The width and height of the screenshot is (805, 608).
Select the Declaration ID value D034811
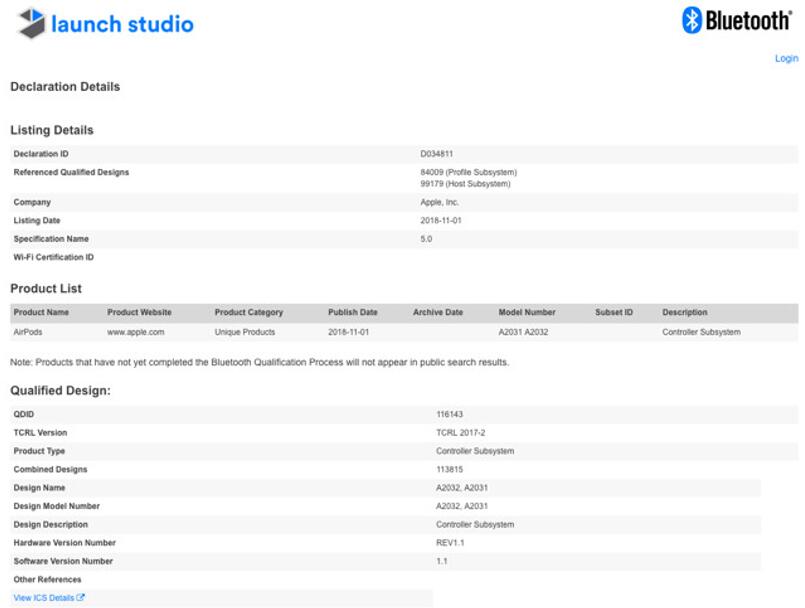(x=436, y=154)
